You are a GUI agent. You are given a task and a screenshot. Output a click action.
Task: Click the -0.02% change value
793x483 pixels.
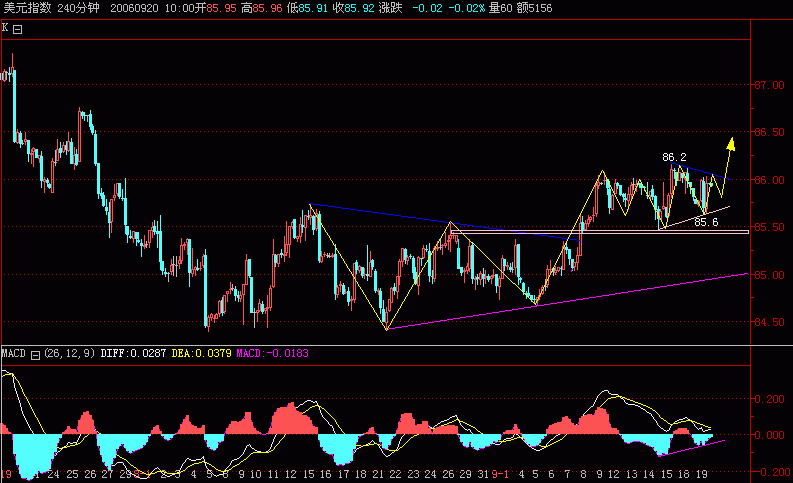click(x=466, y=8)
